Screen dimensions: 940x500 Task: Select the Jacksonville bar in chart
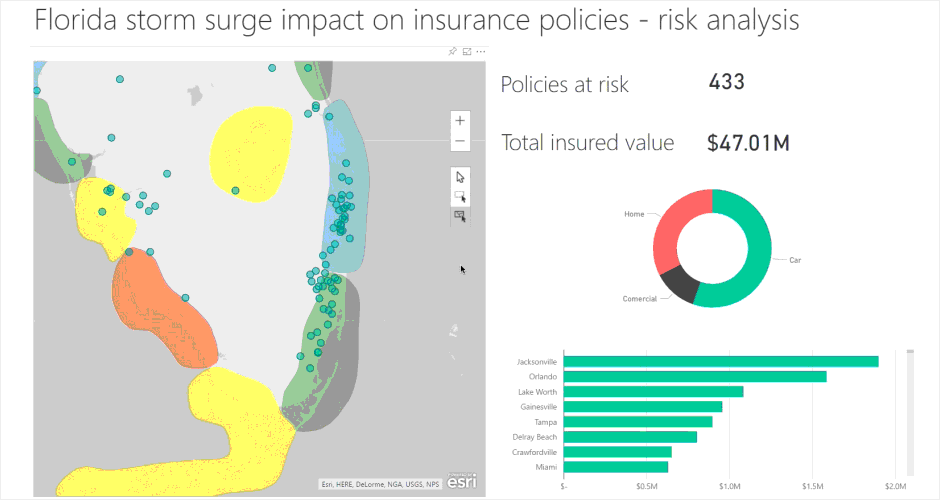720,361
